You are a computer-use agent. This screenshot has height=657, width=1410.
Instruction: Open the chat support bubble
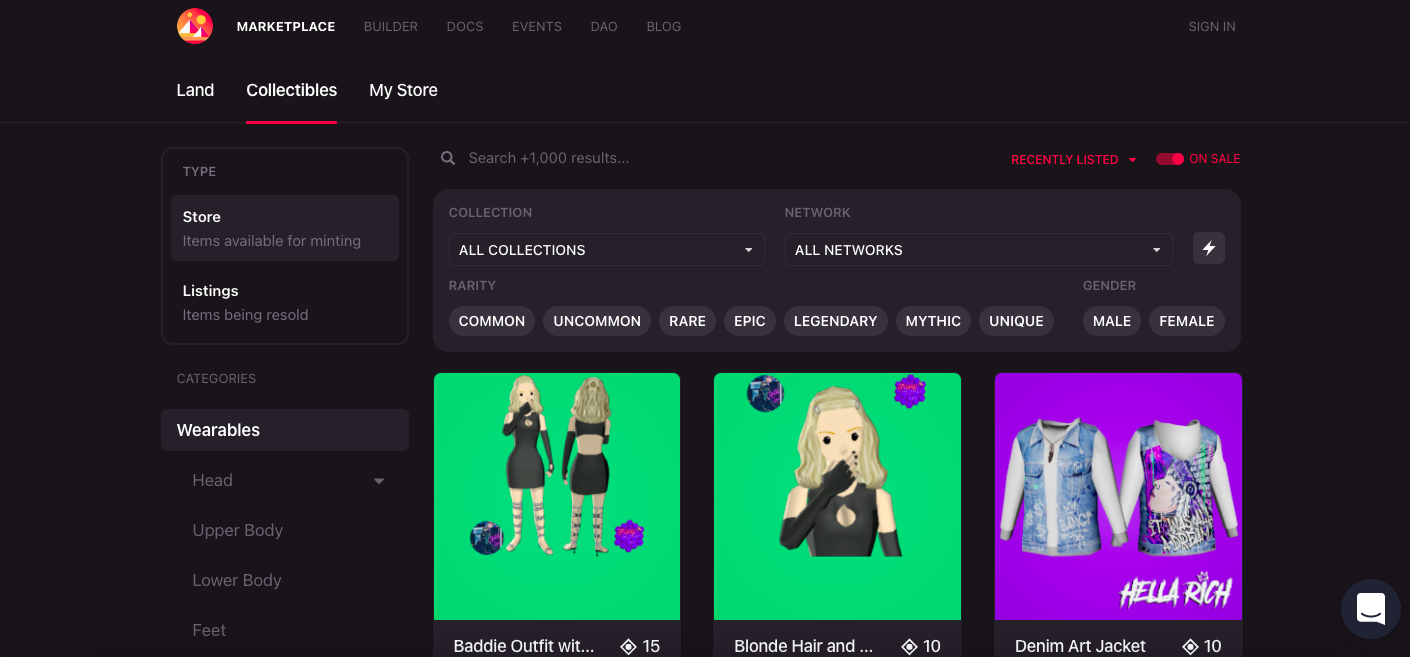click(1370, 608)
